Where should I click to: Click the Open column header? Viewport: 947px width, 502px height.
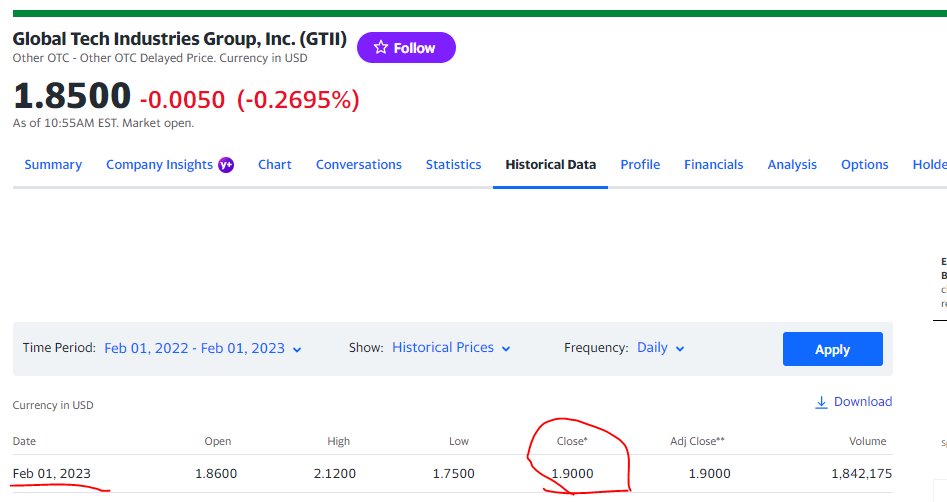tap(217, 441)
